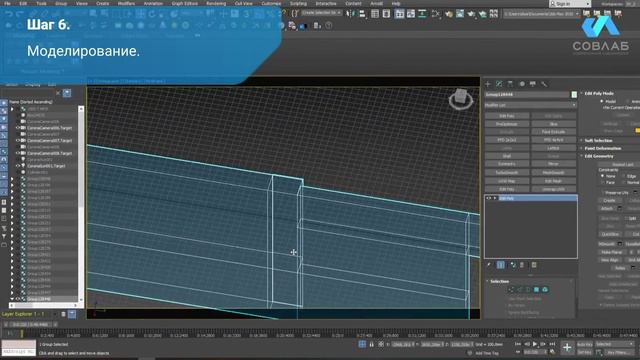Image resolution: width=640 pixels, height=360 pixels.
Task: Open the Rendered Frame Window icon
Action: [x=460, y=14]
